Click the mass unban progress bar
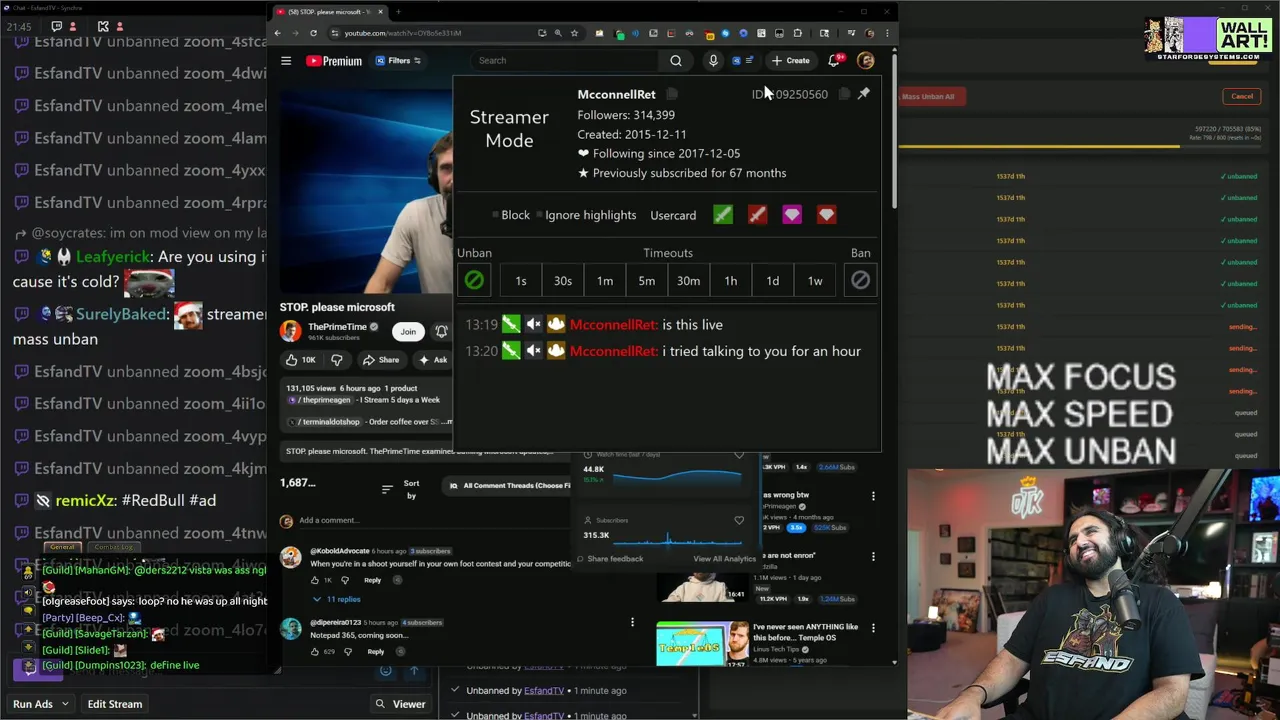 tap(1079, 146)
